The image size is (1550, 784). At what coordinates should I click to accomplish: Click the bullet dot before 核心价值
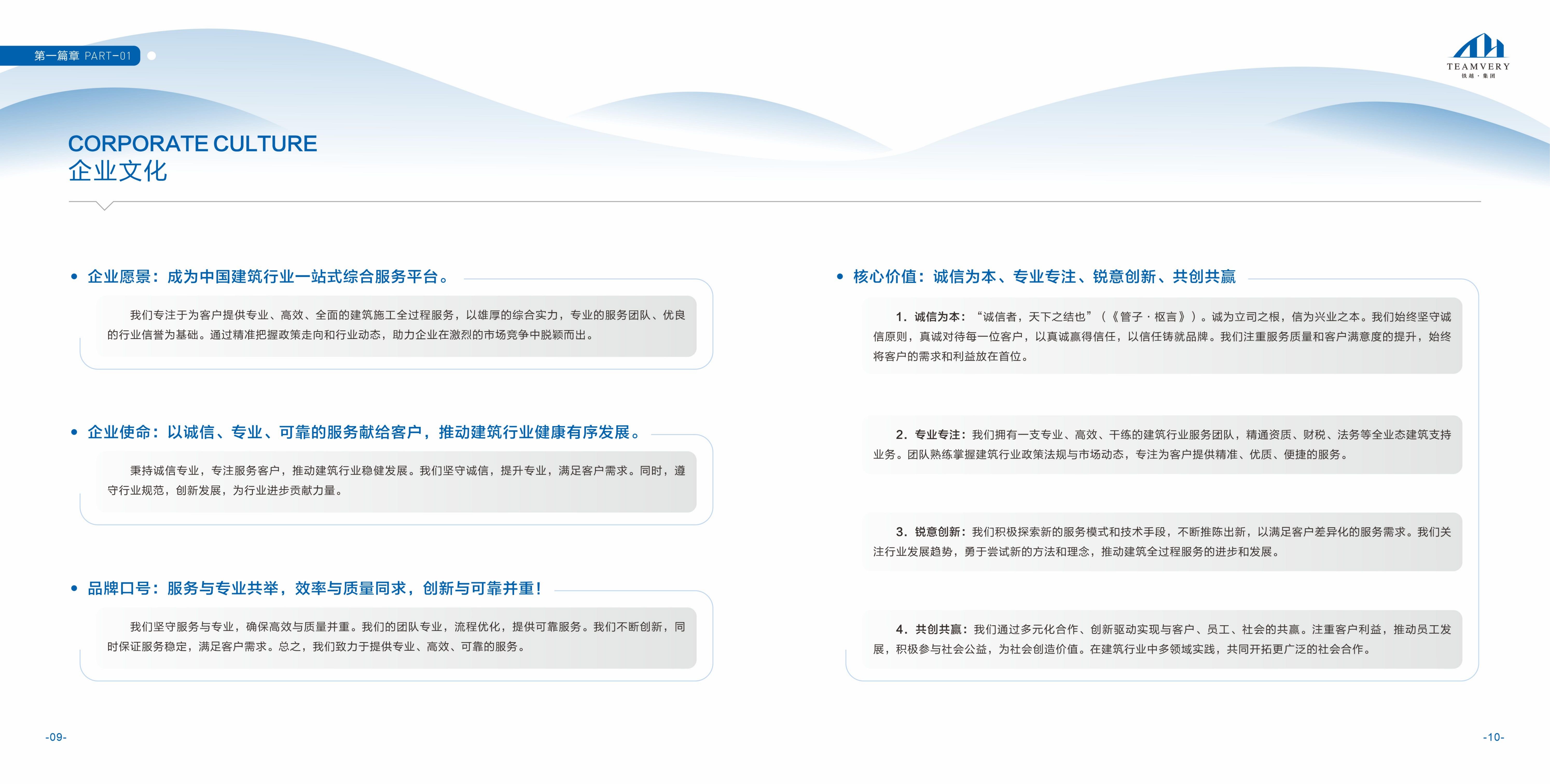tap(840, 277)
